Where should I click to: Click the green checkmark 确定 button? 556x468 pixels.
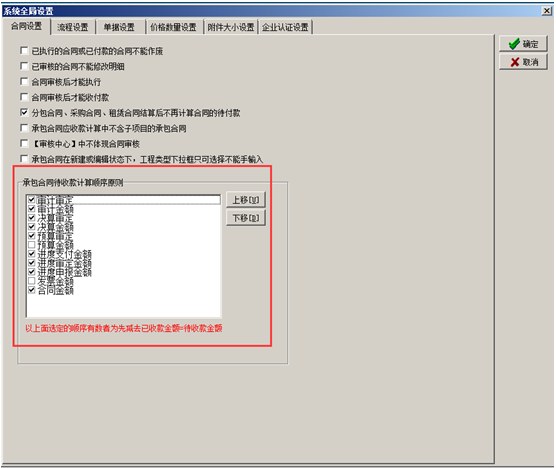click(523, 44)
